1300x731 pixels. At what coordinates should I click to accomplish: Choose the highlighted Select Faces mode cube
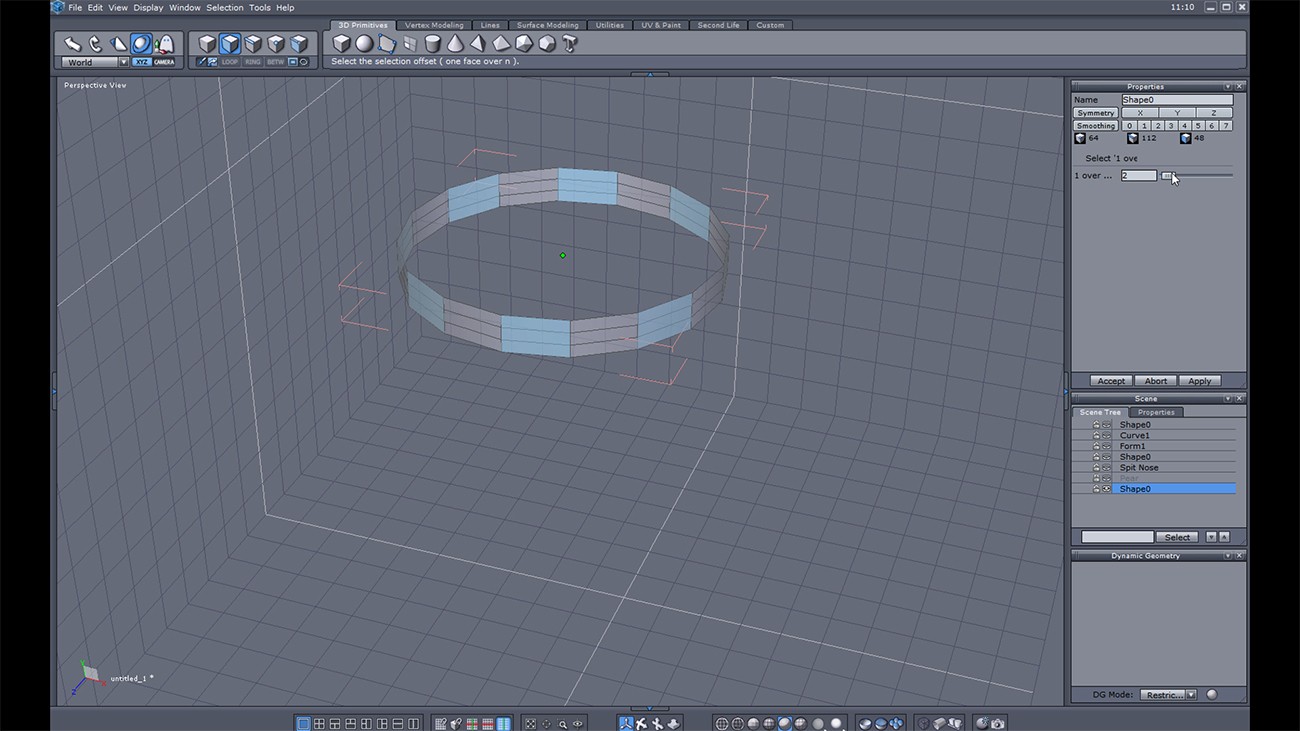[x=230, y=44]
